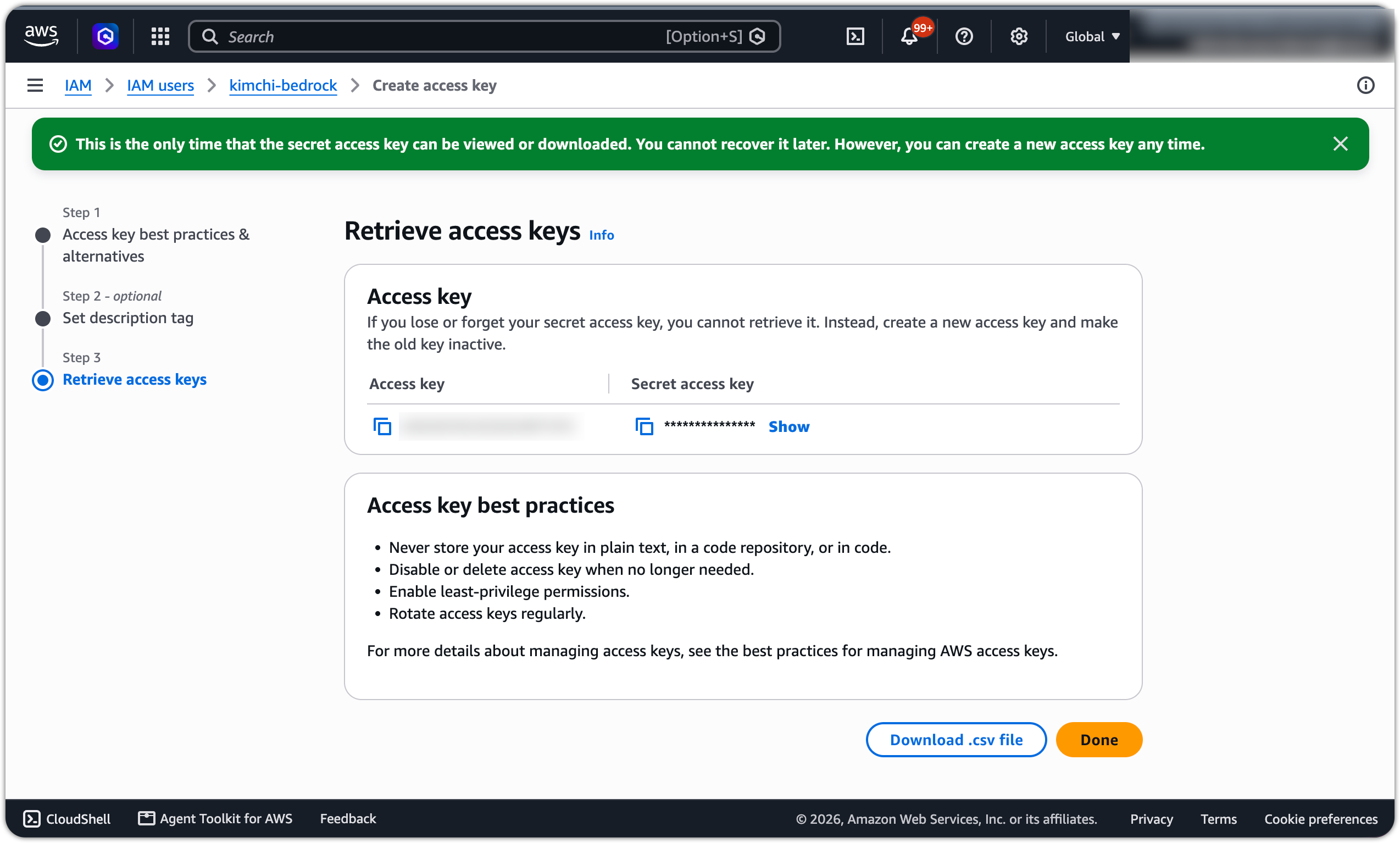Toggle the hamburger side navigation menu
1400x843 pixels.
click(x=35, y=85)
